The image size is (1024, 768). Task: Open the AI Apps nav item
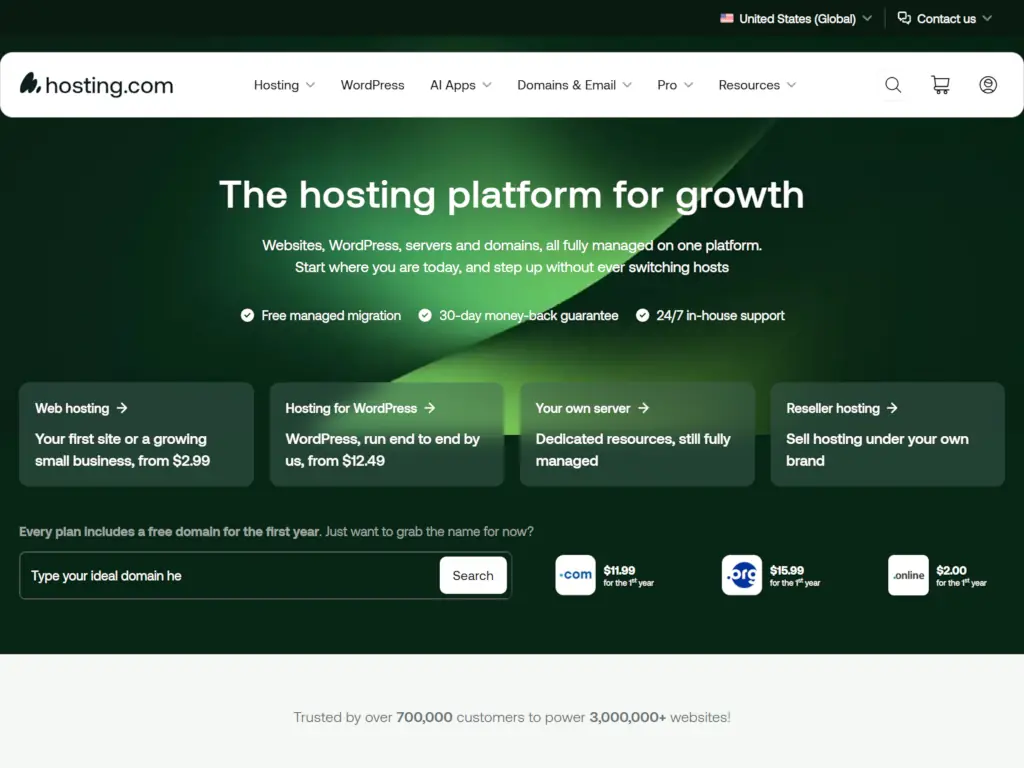point(453,85)
